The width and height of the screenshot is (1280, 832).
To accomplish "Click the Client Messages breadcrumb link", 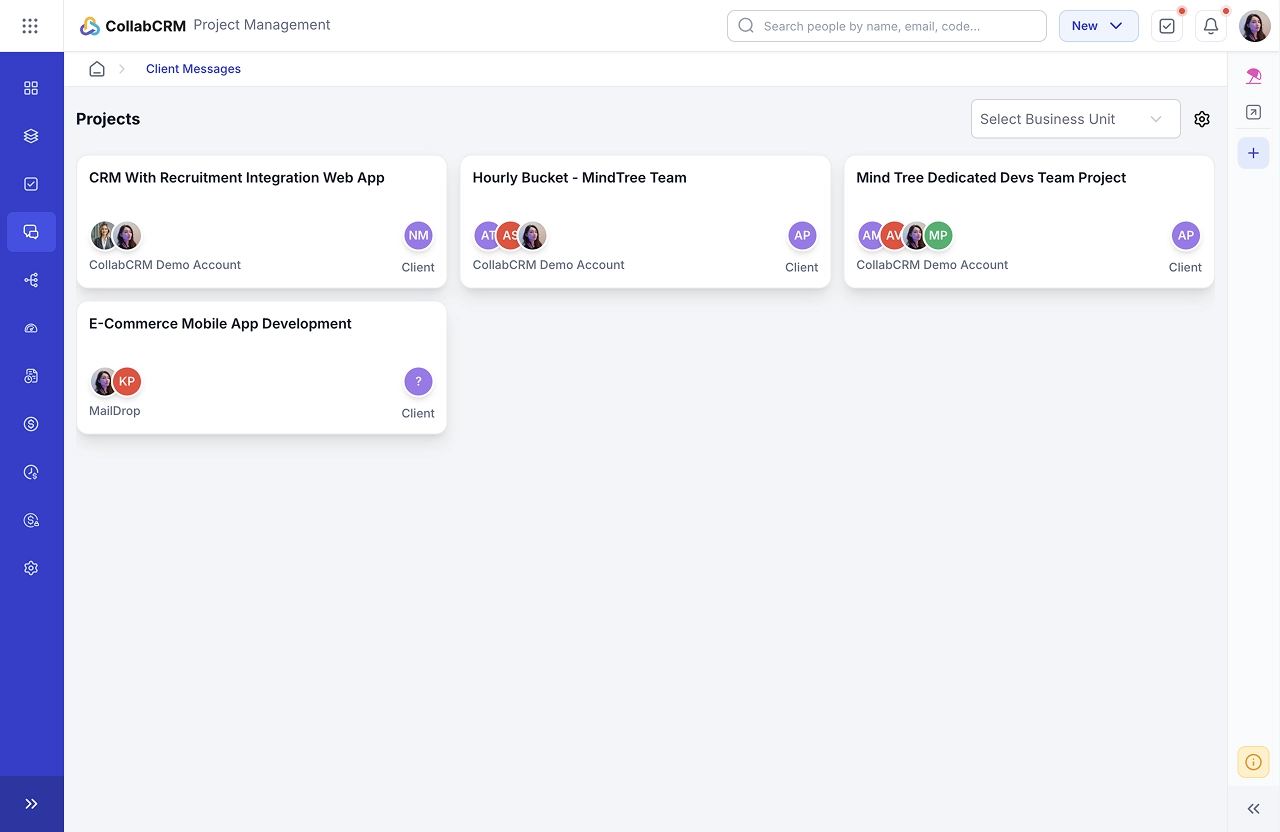I will click(193, 69).
